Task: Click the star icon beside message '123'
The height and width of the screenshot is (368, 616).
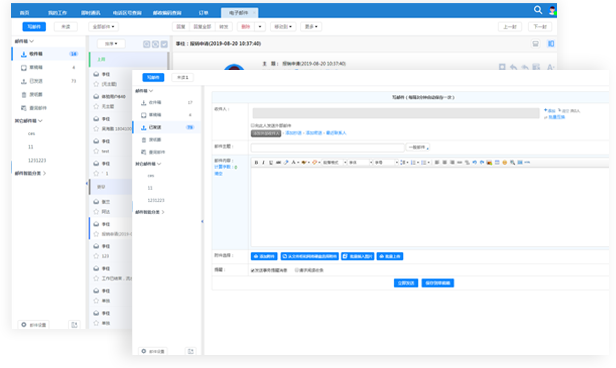Action: [x=96, y=256]
